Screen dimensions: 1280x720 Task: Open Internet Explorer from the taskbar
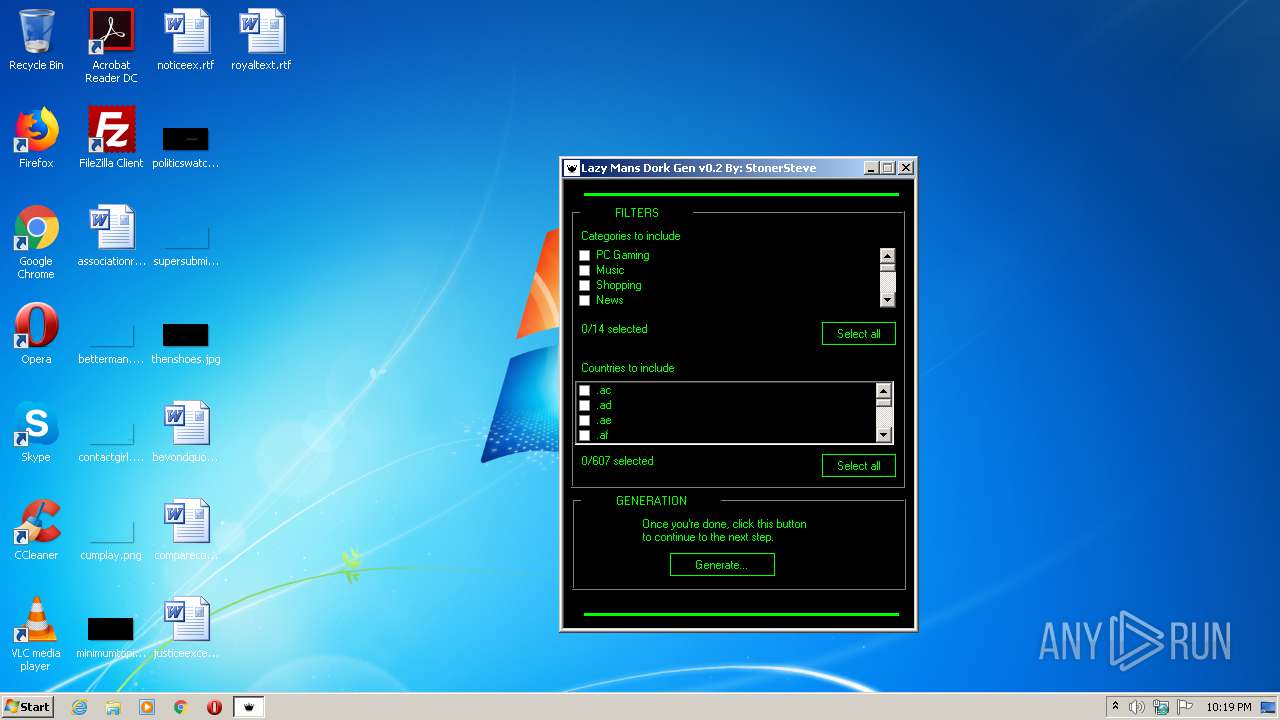tap(79, 707)
